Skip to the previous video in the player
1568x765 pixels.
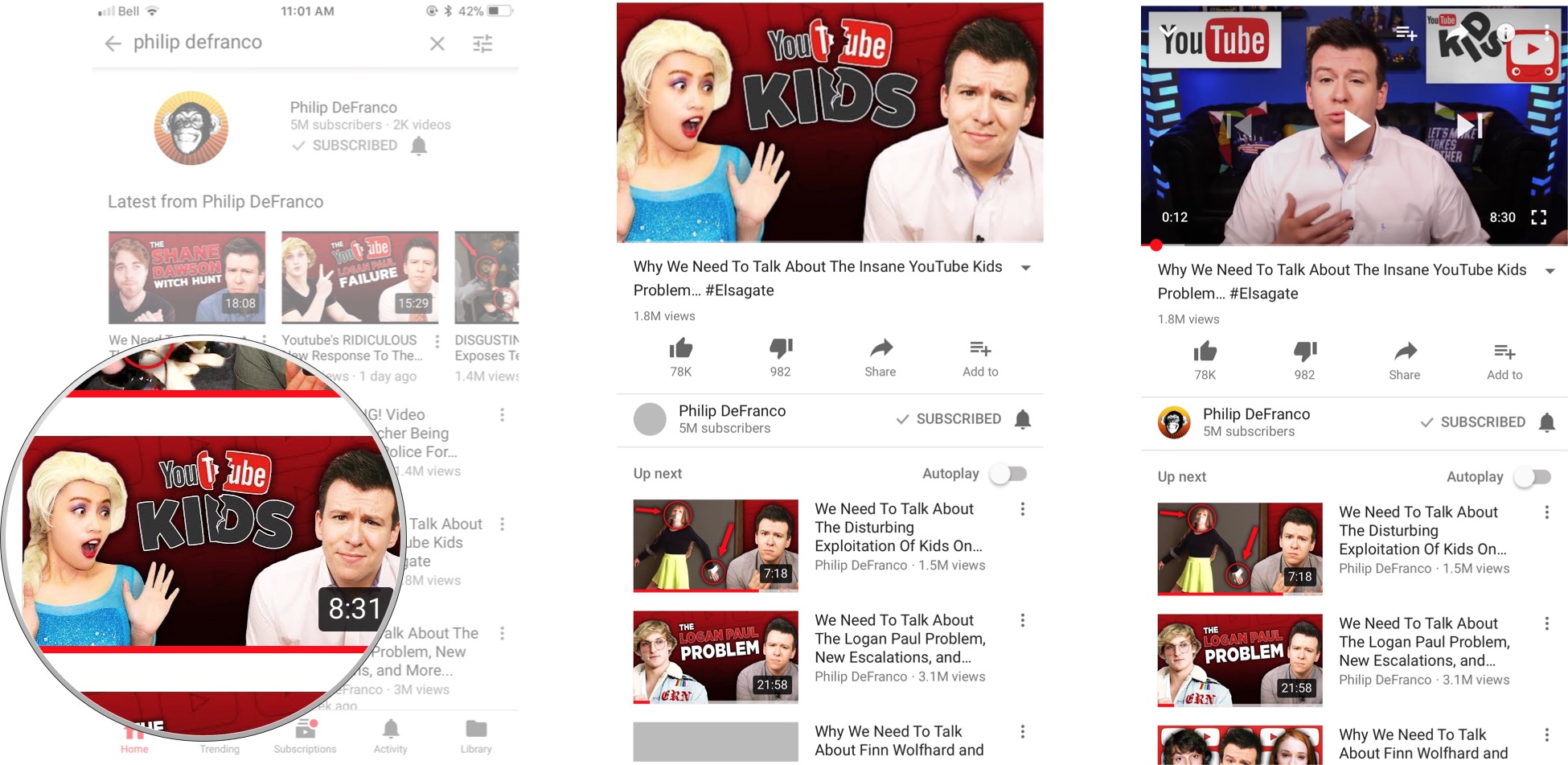1238,125
